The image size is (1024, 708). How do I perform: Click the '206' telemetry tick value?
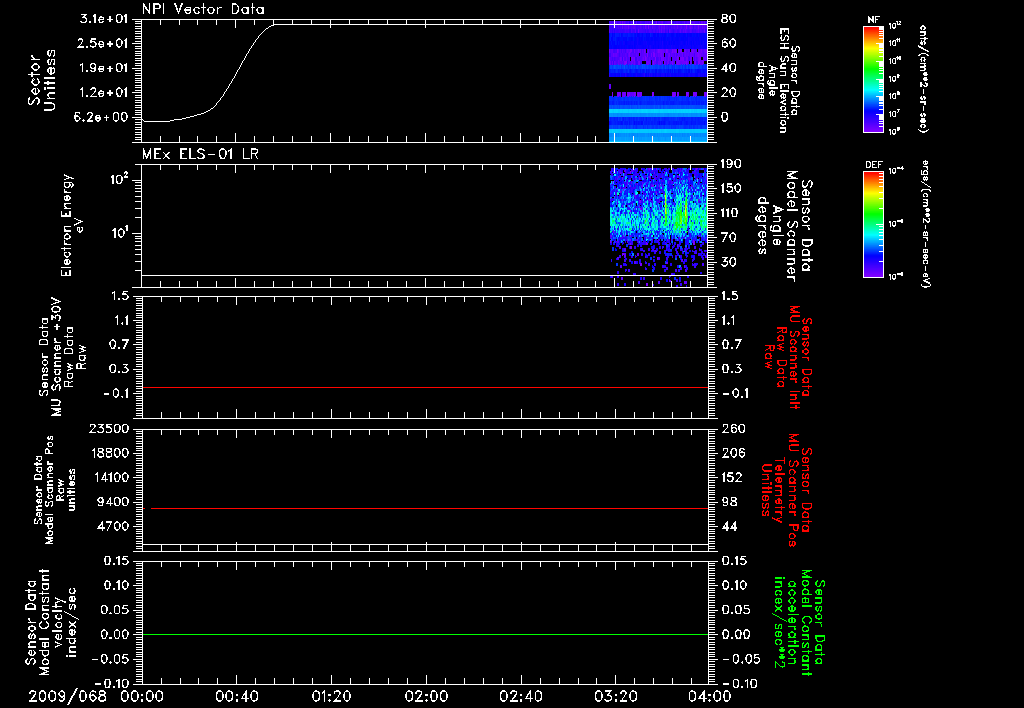click(x=733, y=453)
